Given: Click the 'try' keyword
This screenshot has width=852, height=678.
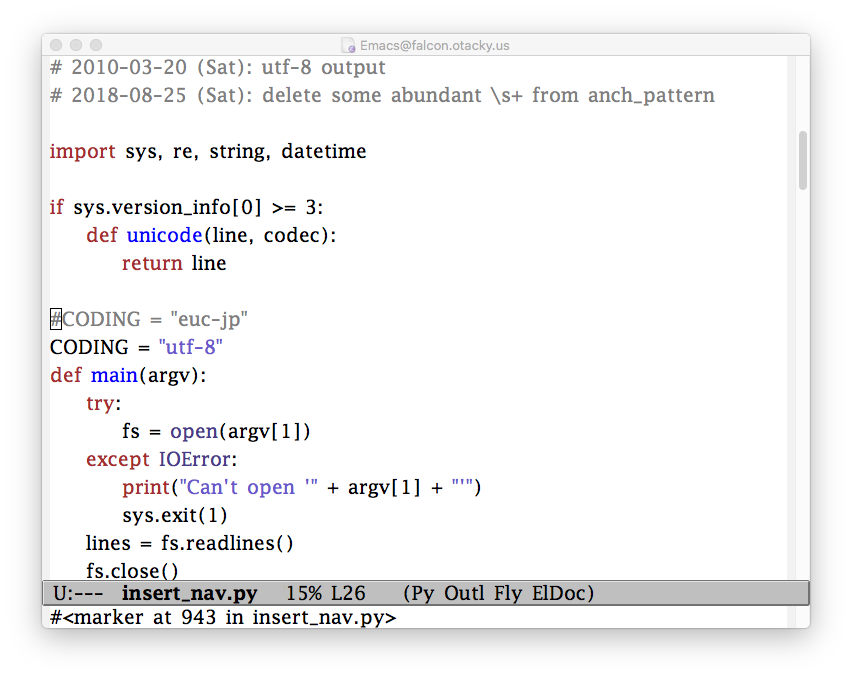Looking at the screenshot, I should (101, 404).
